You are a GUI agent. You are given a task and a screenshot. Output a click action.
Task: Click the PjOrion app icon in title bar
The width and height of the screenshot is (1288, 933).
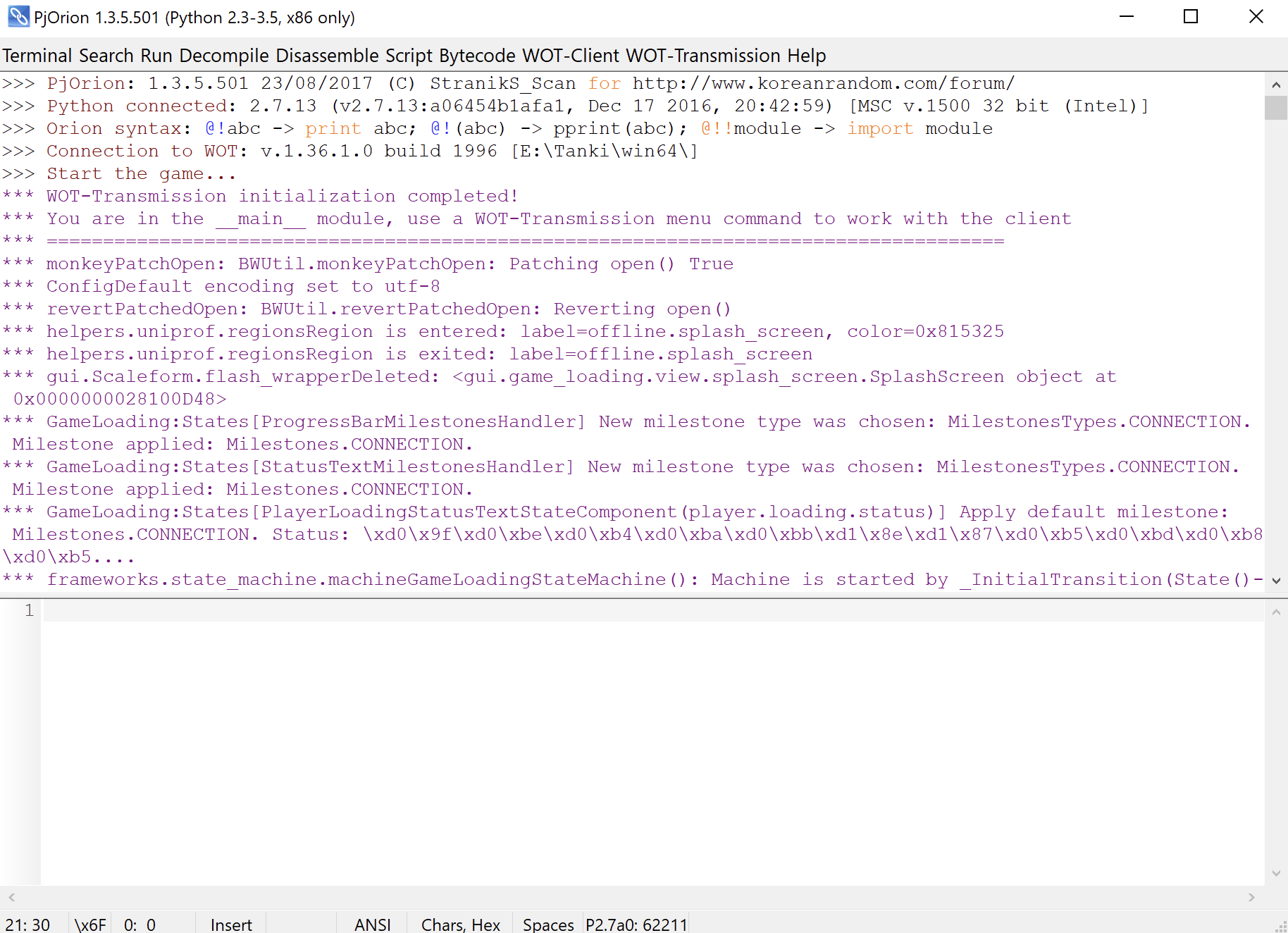click(x=18, y=17)
